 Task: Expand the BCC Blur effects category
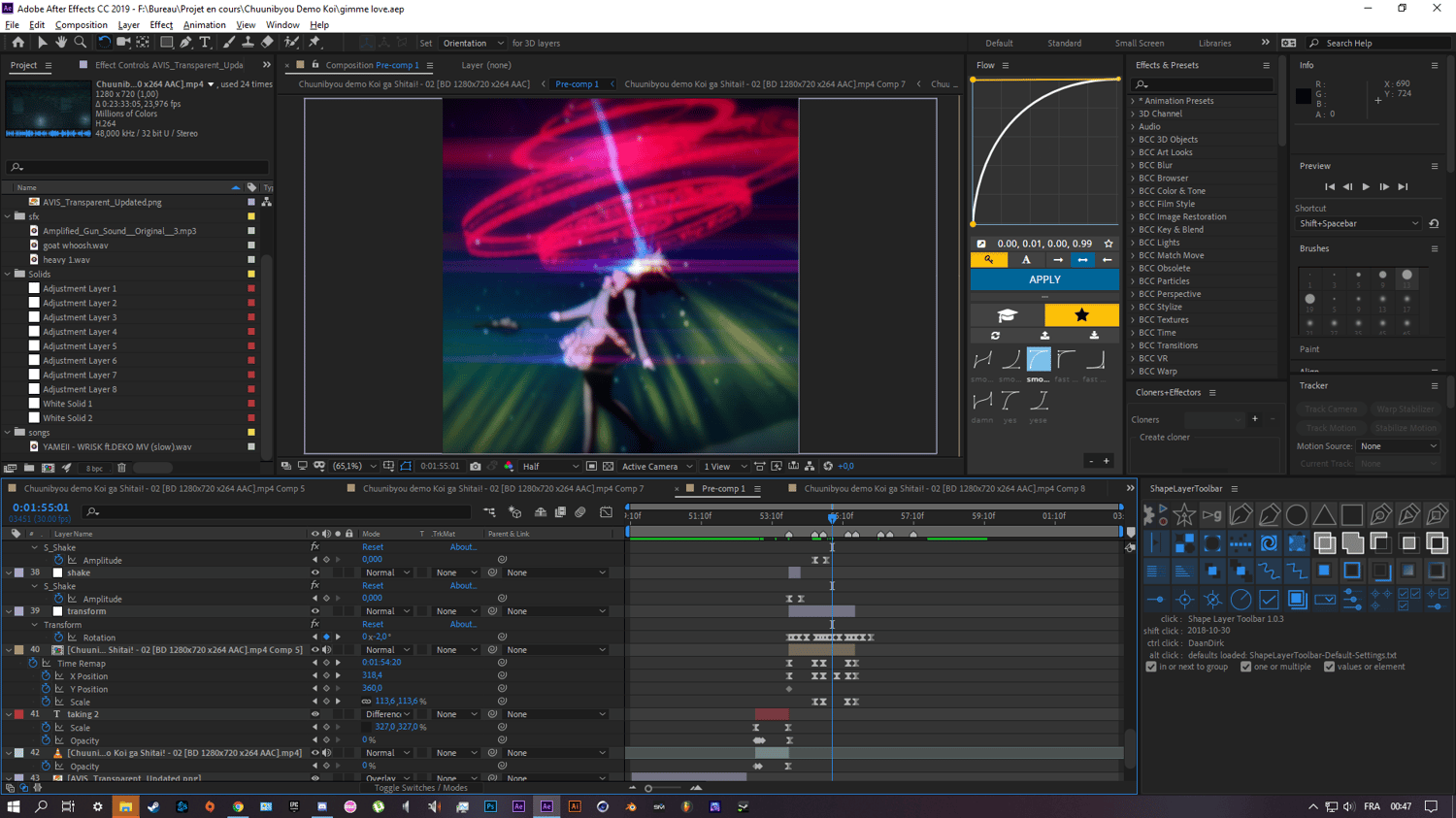pos(1133,165)
